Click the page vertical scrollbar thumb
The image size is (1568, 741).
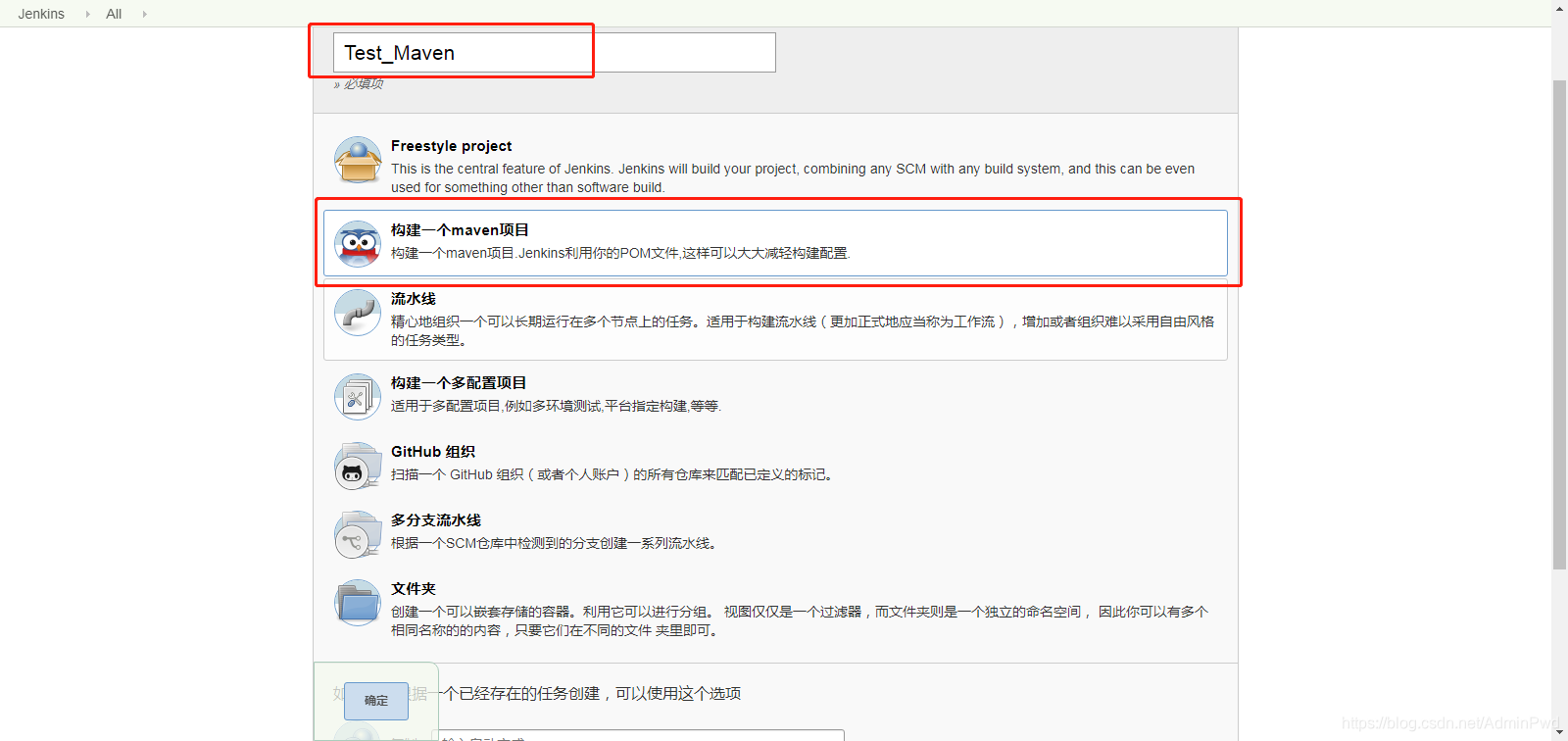pos(1559,323)
